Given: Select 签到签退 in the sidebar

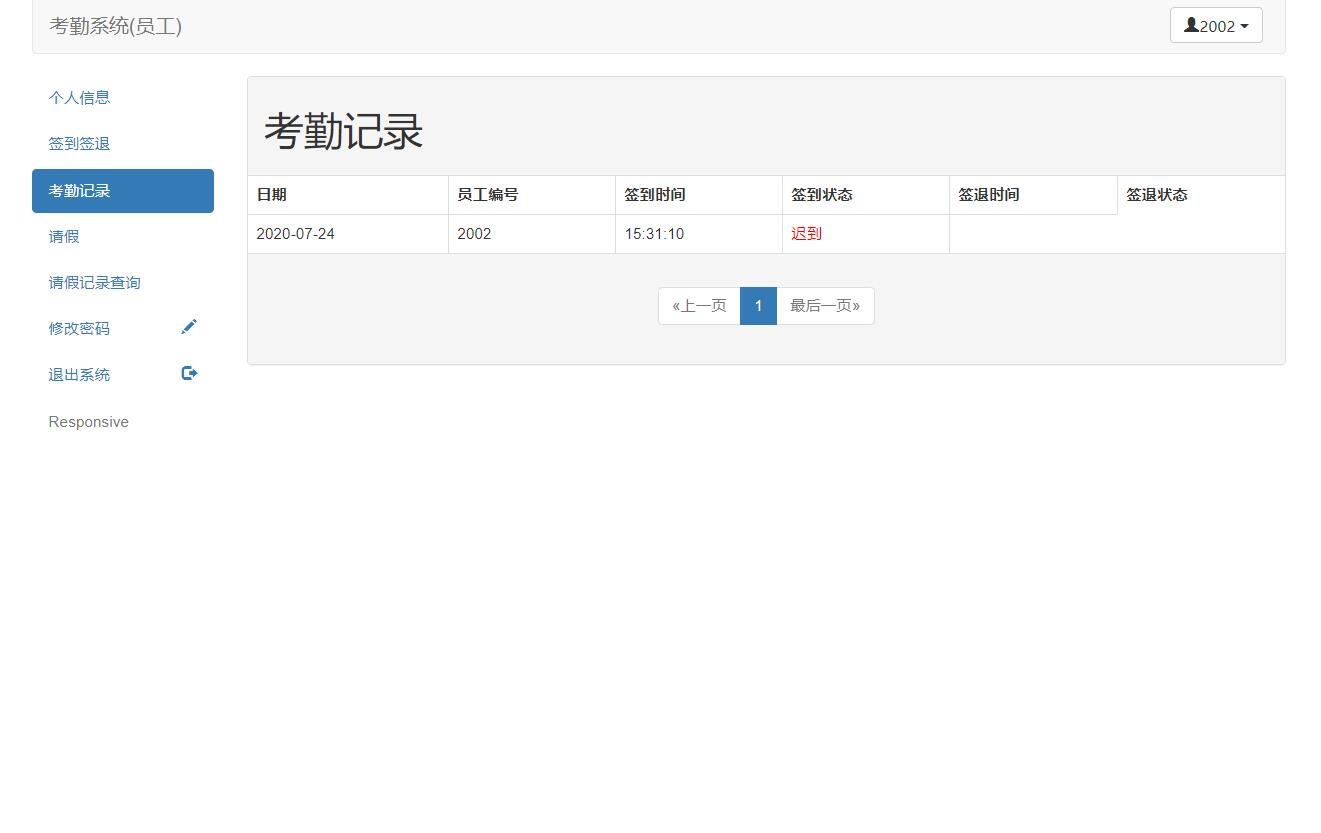Looking at the screenshot, I should coord(79,143).
